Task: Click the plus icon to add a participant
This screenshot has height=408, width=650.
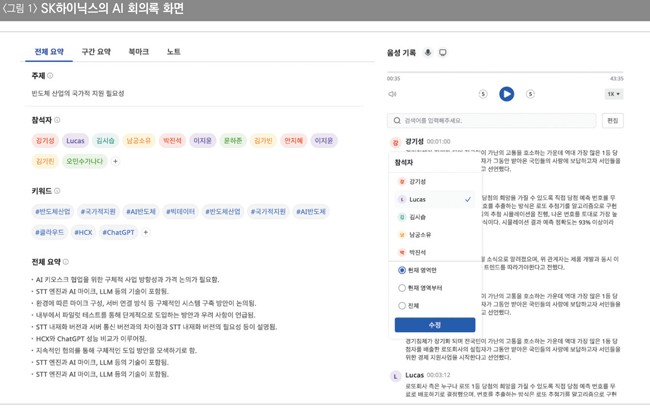Action: [115, 161]
